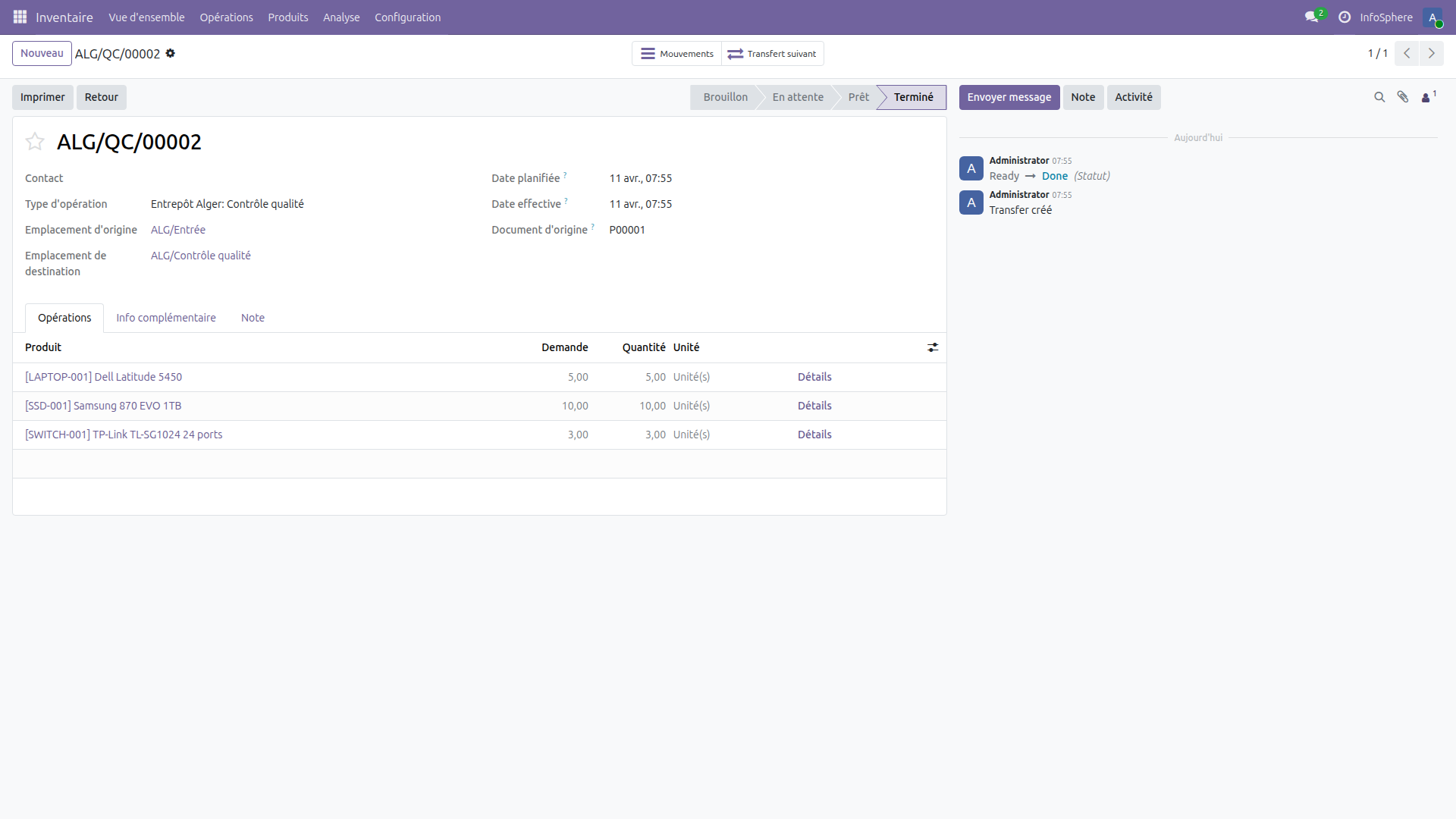
Task: Open optional columns selector in product table
Action: coord(933,347)
